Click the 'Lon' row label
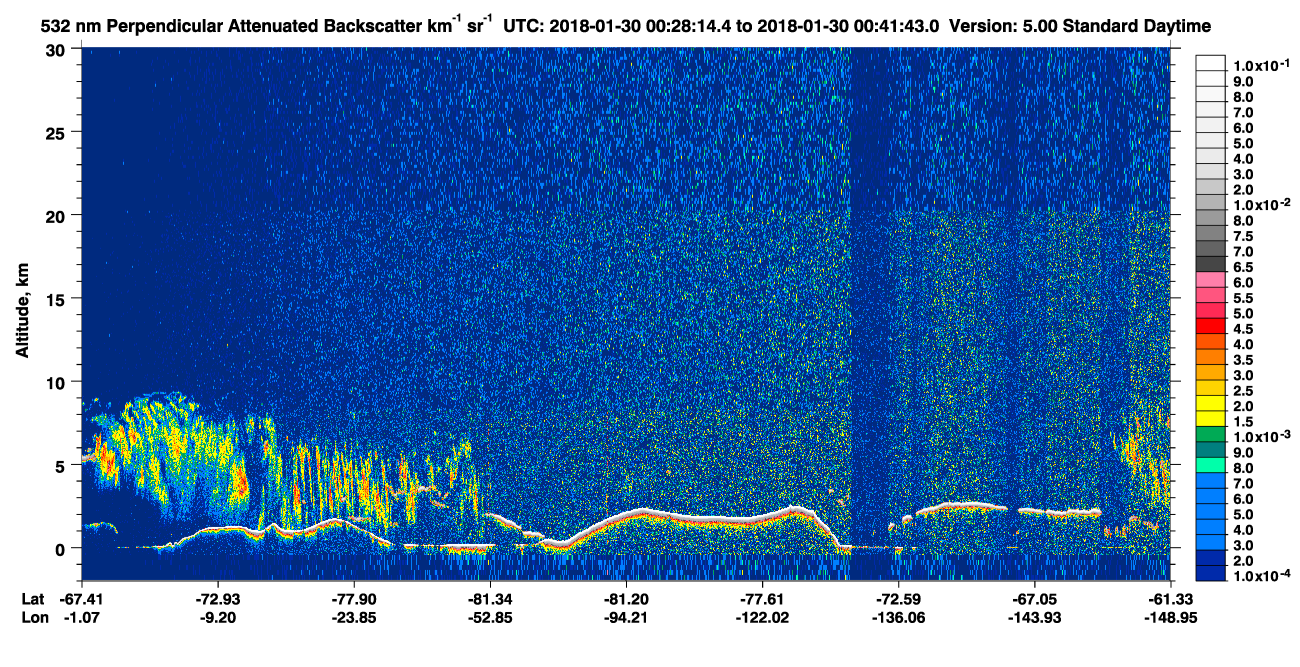Image resolution: width=1300 pixels, height=667 pixels. [34, 617]
